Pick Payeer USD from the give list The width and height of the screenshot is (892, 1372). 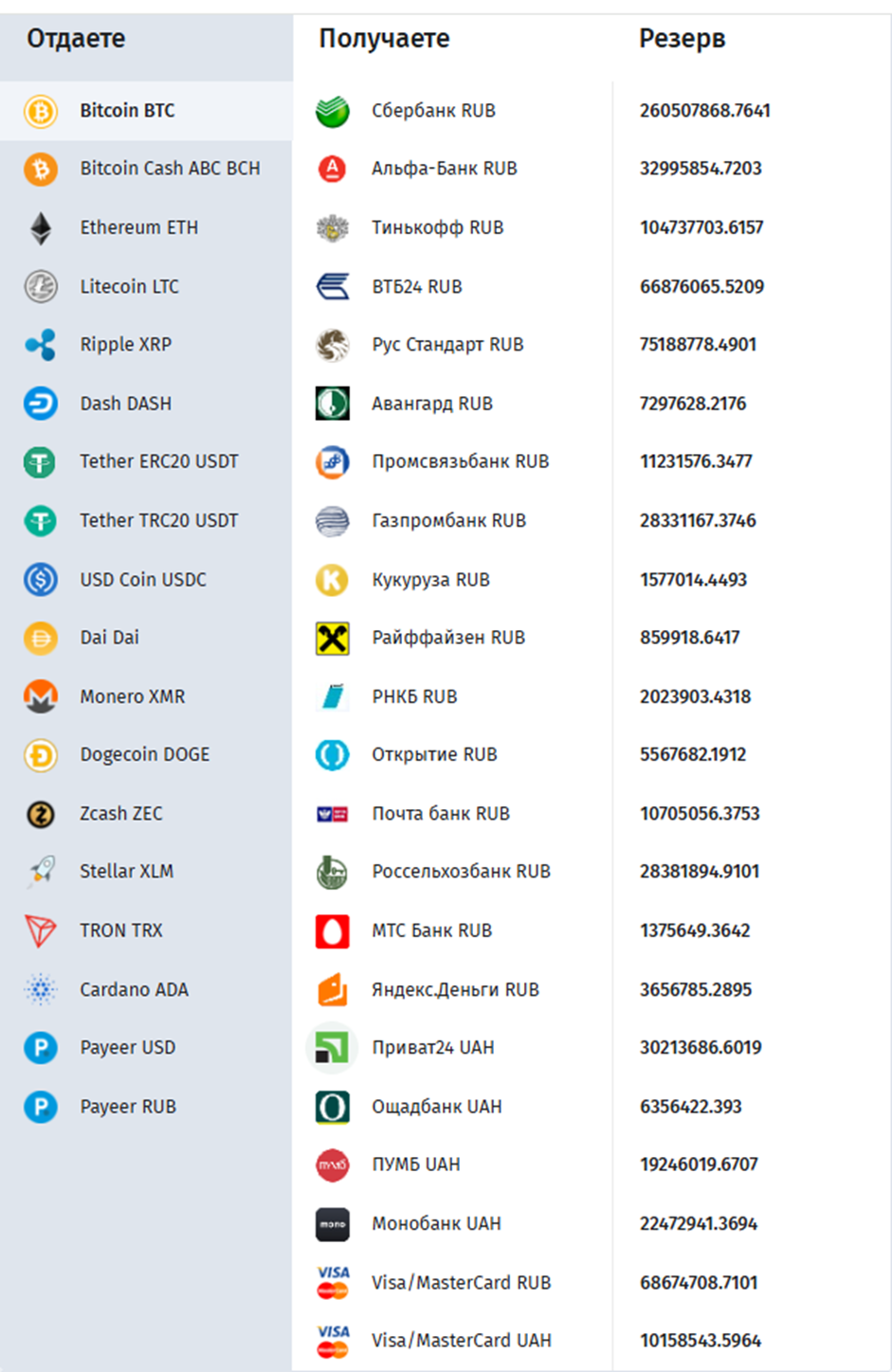[x=127, y=1047]
